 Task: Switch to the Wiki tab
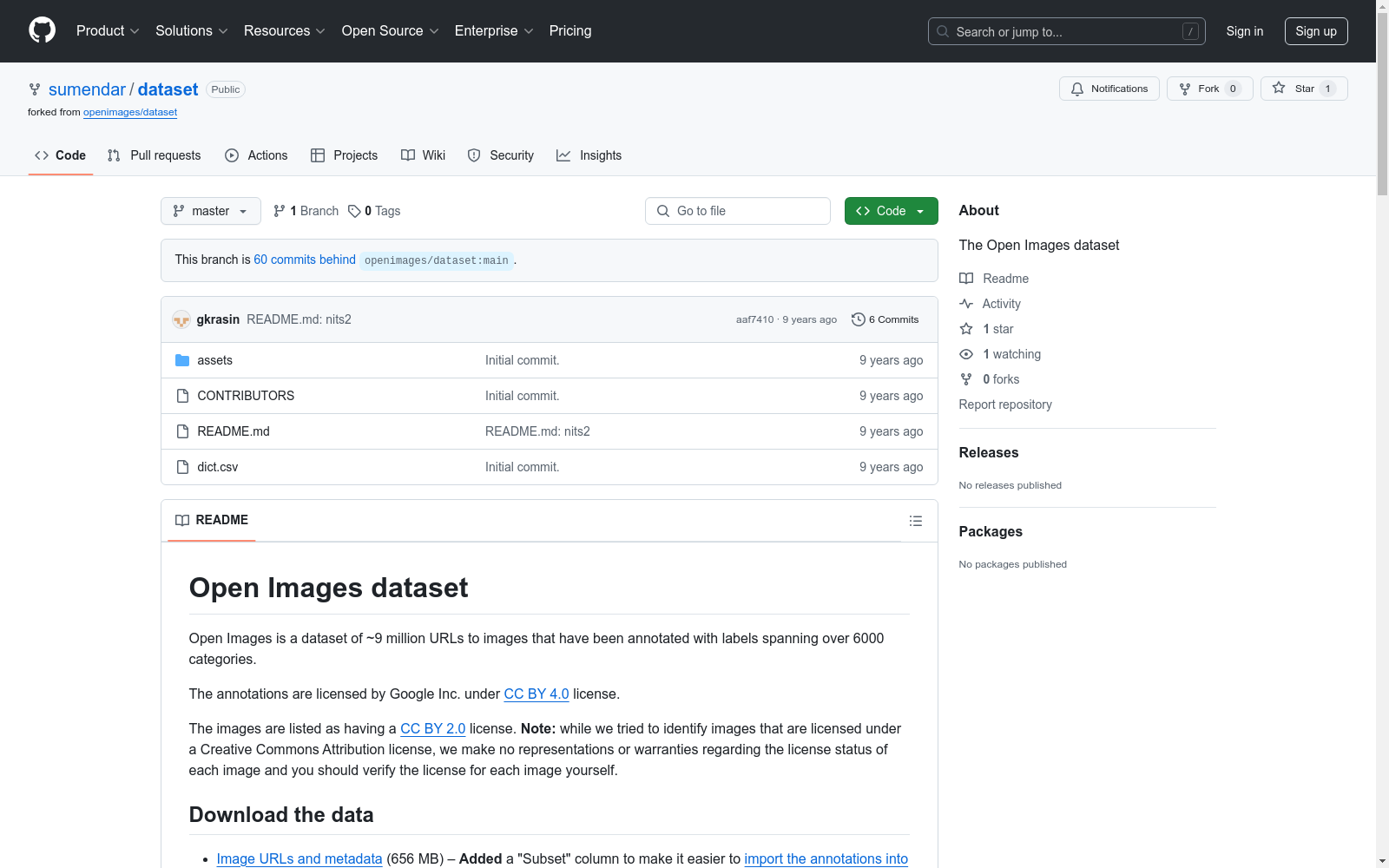[423, 155]
